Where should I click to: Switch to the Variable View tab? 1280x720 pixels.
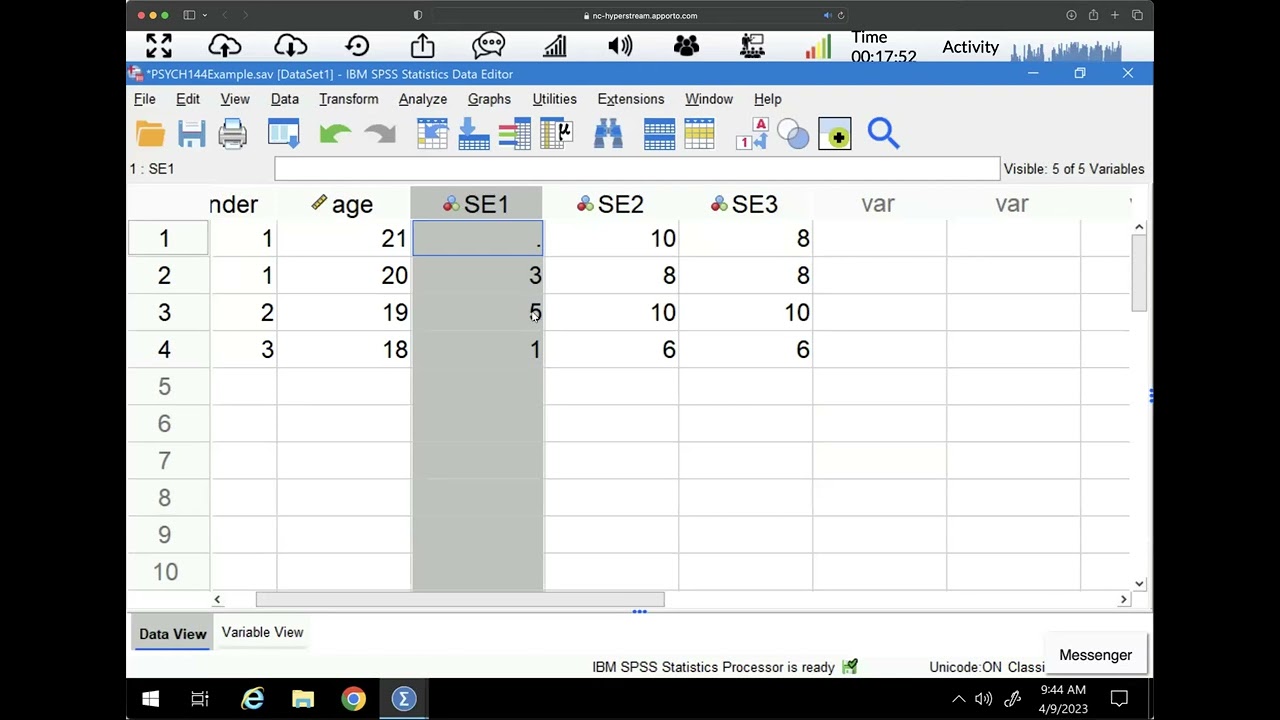tap(262, 632)
